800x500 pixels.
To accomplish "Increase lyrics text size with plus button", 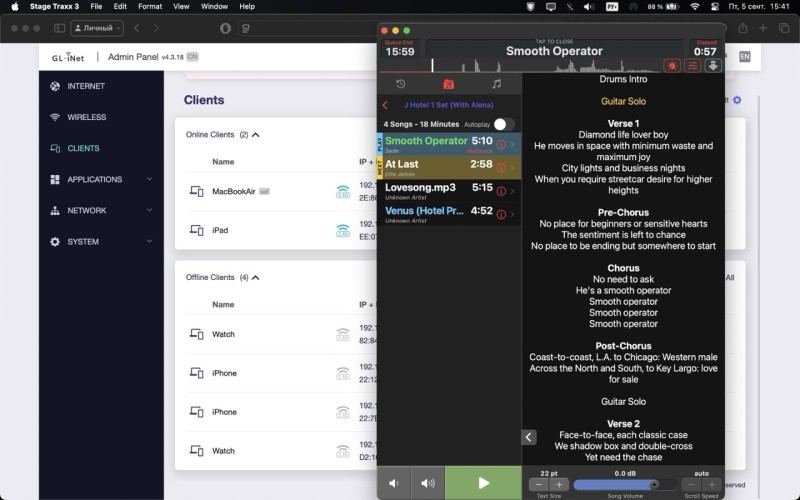I will click(x=560, y=485).
